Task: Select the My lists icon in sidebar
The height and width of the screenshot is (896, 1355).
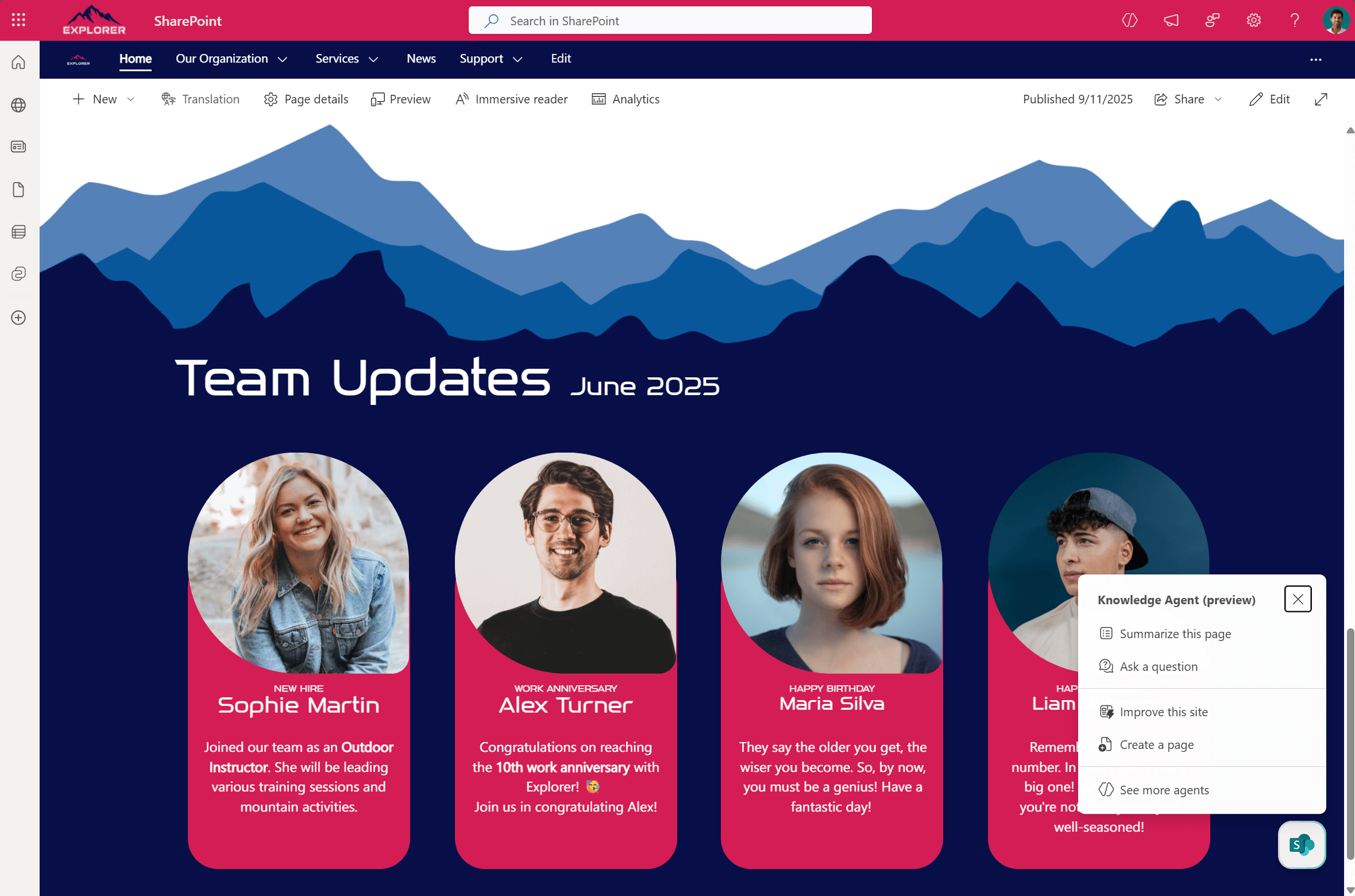Action: pyautogui.click(x=18, y=231)
